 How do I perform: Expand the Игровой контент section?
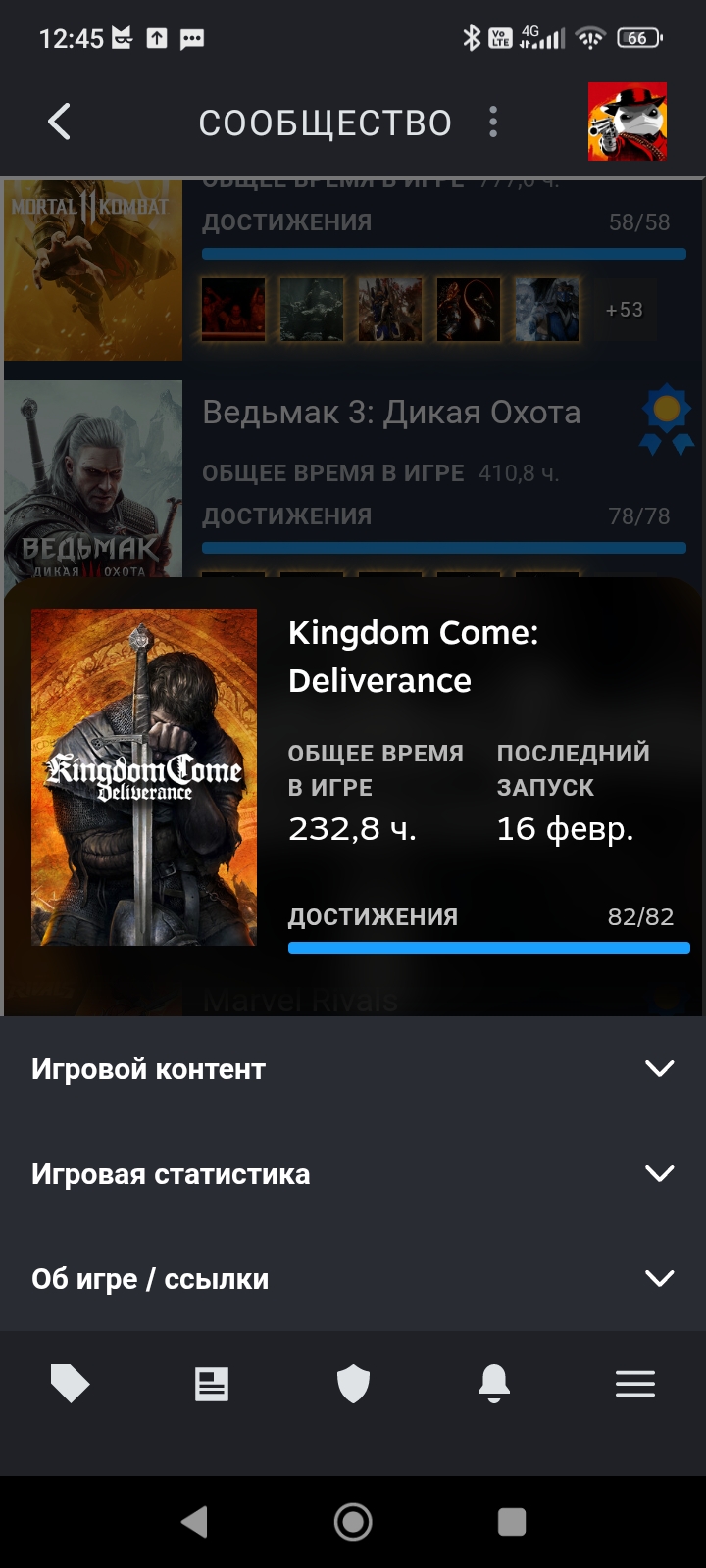click(x=353, y=1068)
